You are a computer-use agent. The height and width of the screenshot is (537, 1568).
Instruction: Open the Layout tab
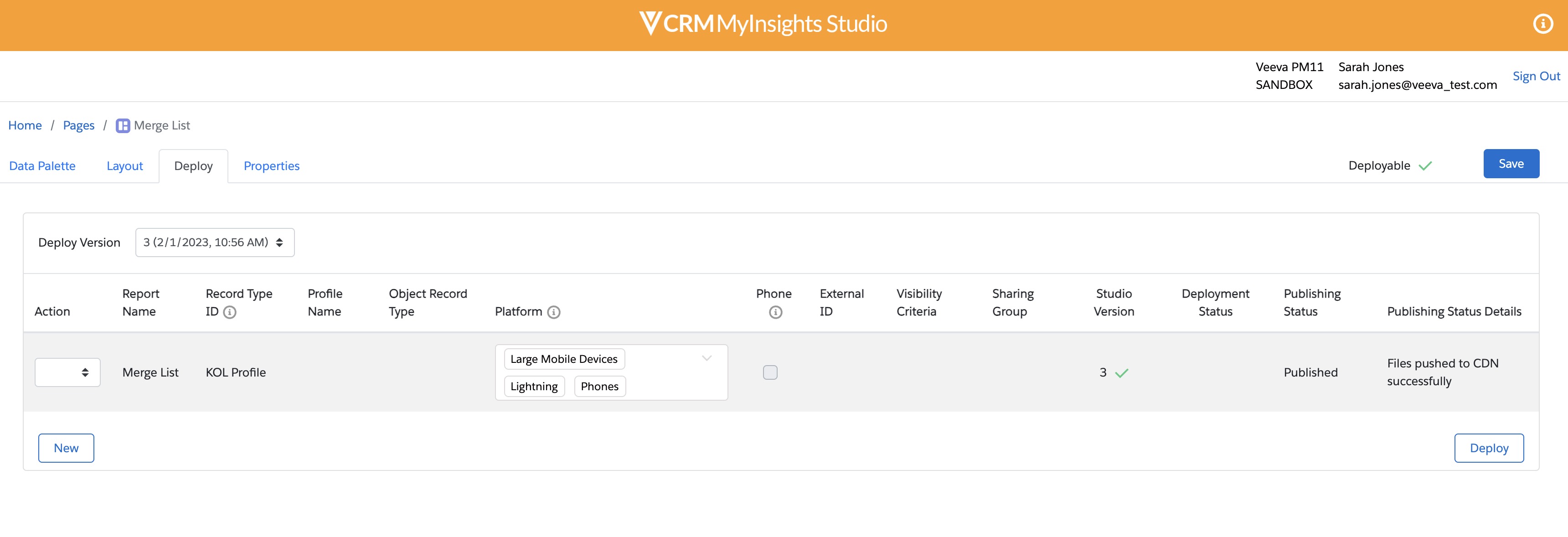125,166
